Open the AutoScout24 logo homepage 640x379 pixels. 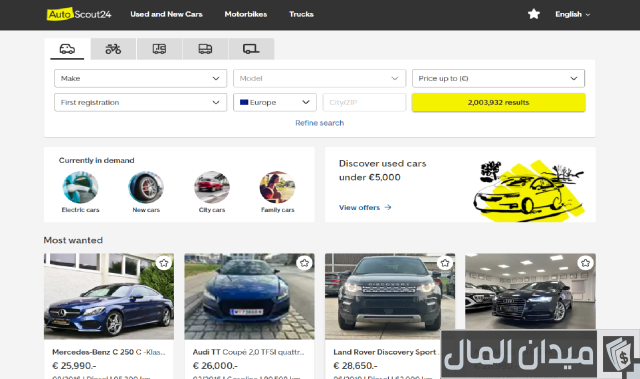coord(79,14)
